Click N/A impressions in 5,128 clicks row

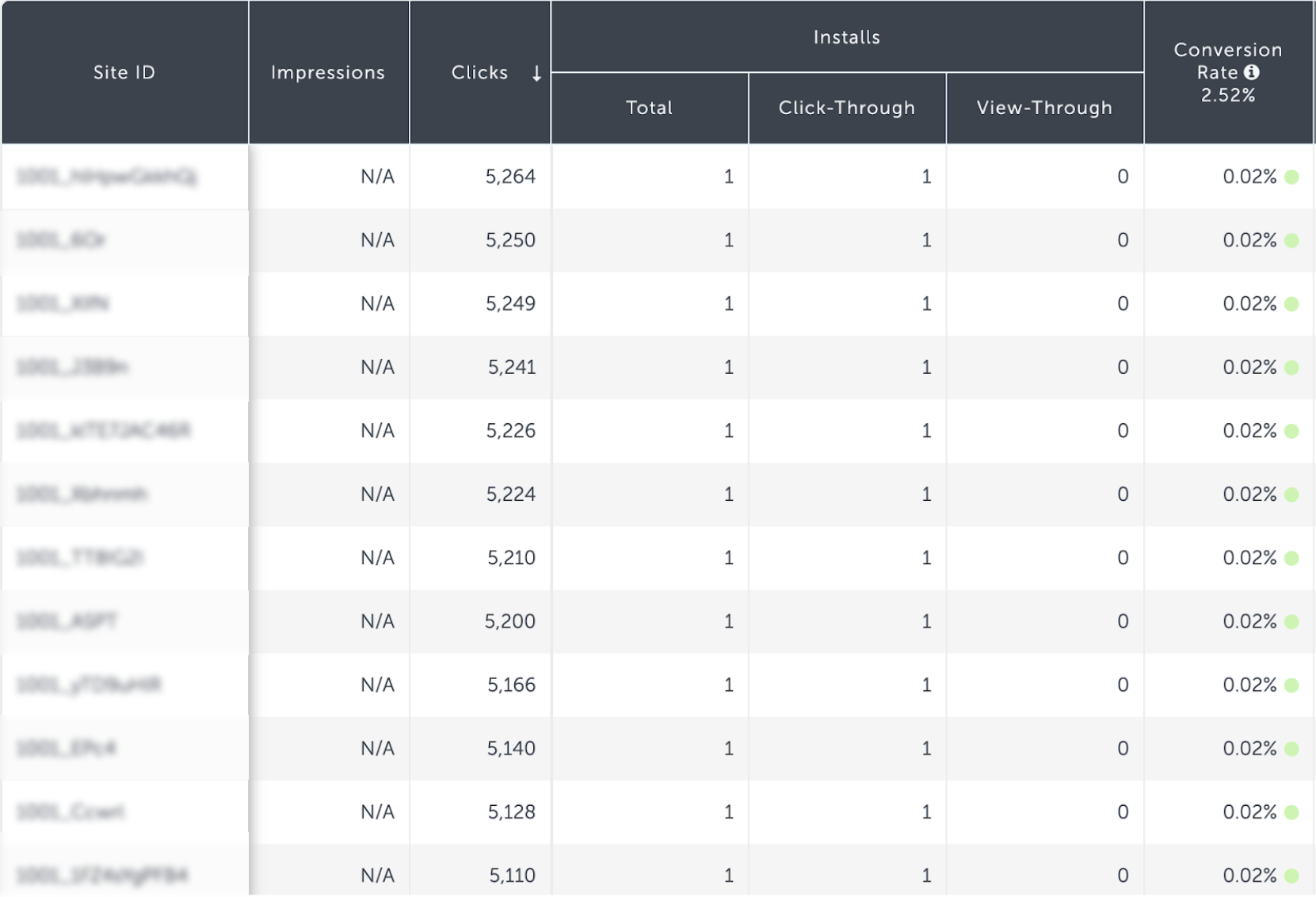[x=377, y=811]
